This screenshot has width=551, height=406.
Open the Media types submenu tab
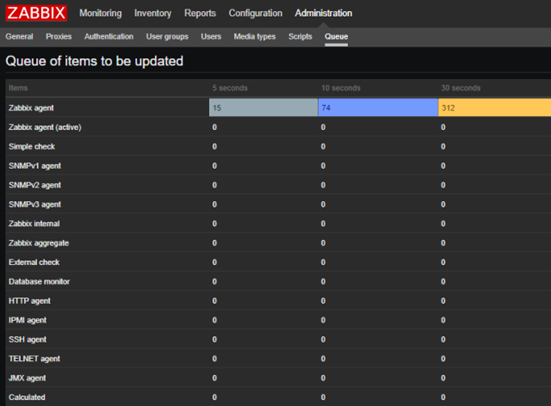coord(255,37)
